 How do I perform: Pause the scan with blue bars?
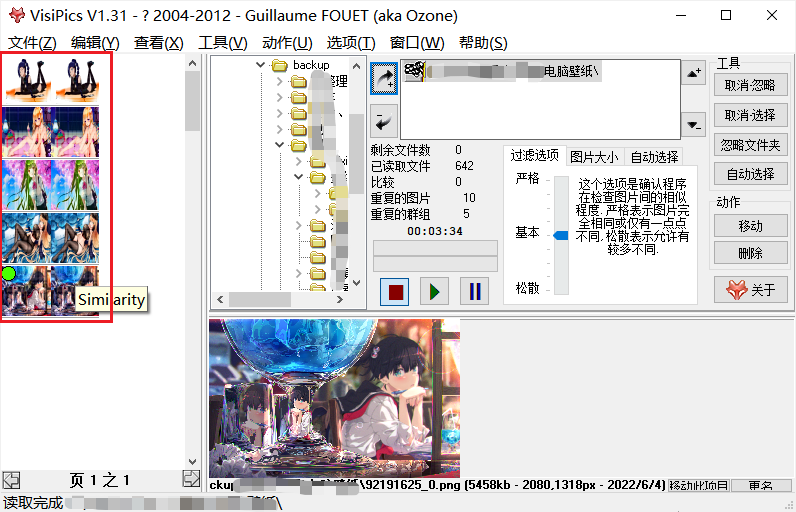pos(475,292)
